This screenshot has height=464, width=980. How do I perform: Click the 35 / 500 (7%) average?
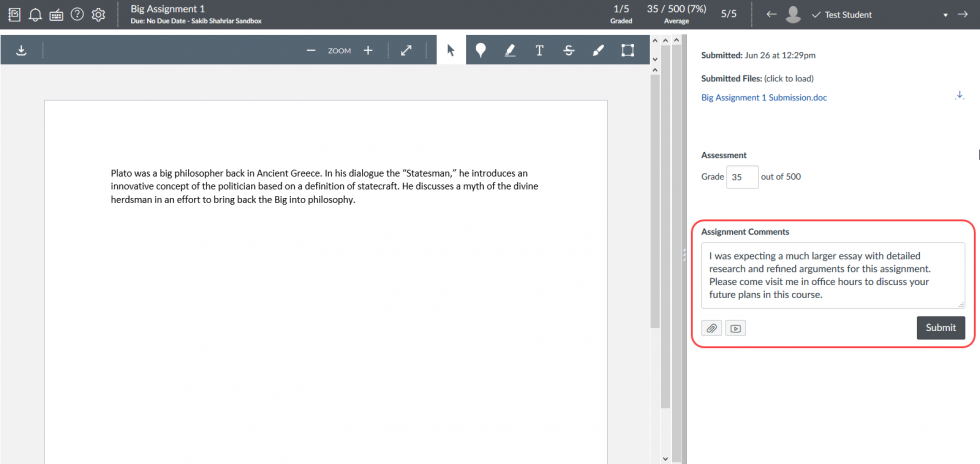676,14
